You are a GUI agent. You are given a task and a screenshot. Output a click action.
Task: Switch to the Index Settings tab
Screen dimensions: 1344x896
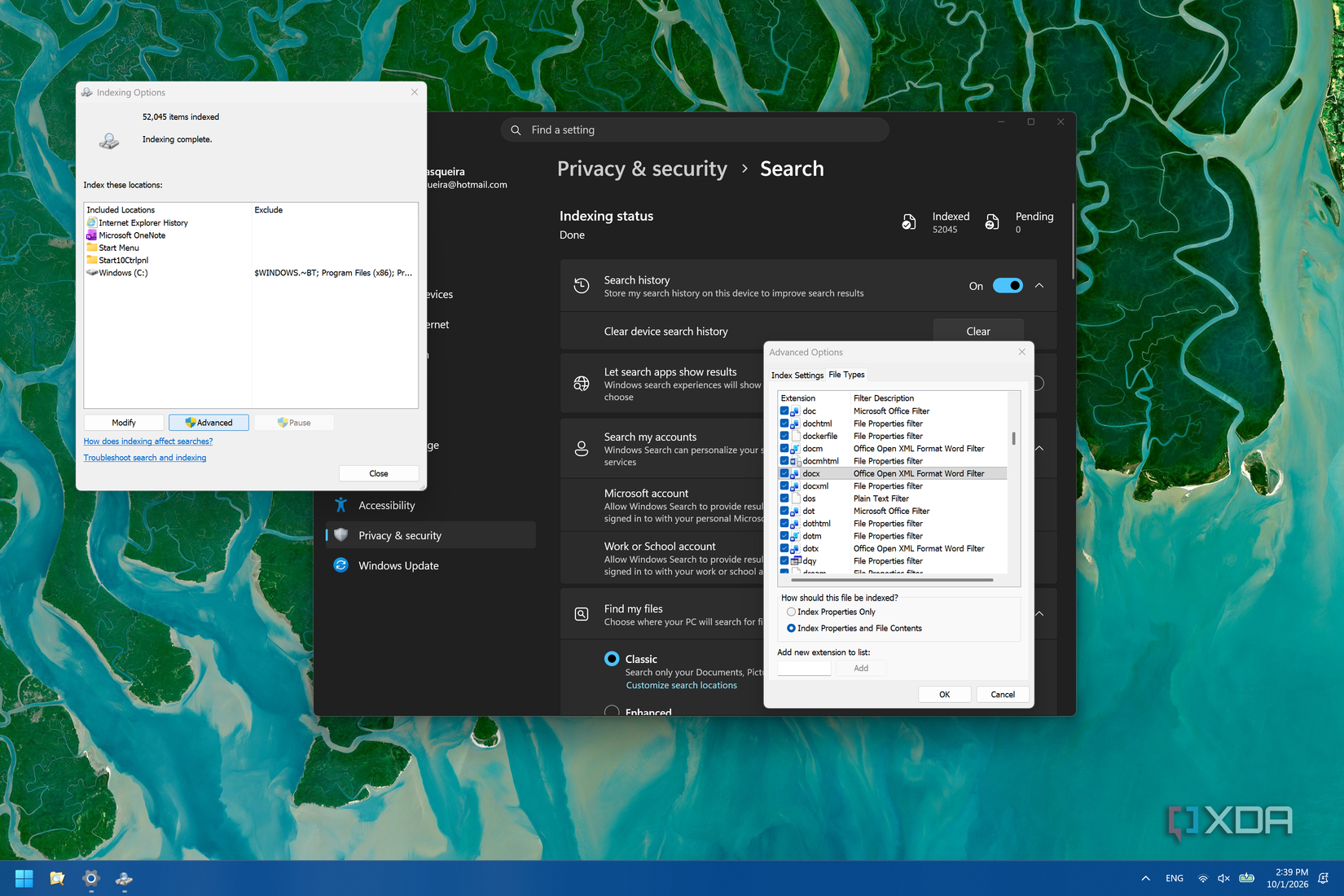coord(797,375)
